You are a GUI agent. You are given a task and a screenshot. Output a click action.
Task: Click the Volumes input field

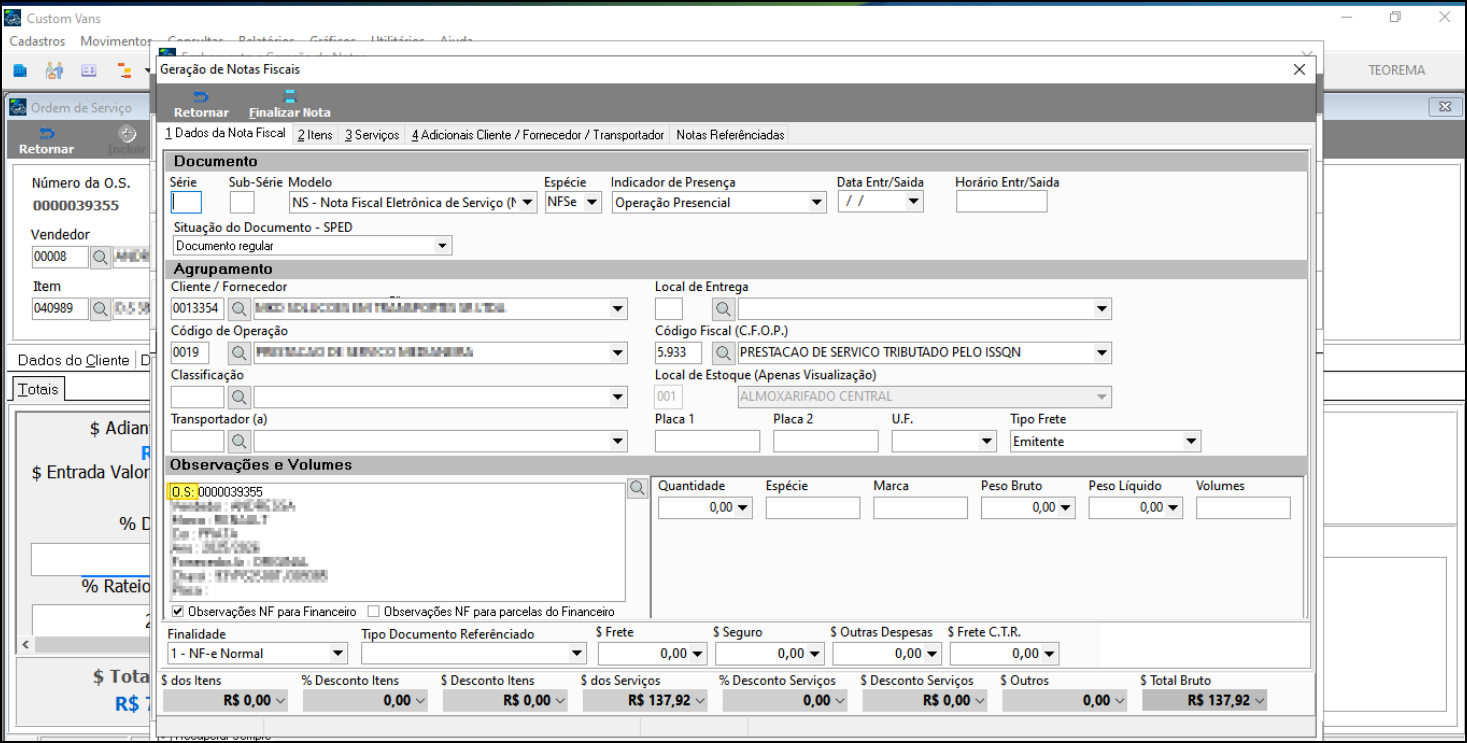(x=1243, y=508)
